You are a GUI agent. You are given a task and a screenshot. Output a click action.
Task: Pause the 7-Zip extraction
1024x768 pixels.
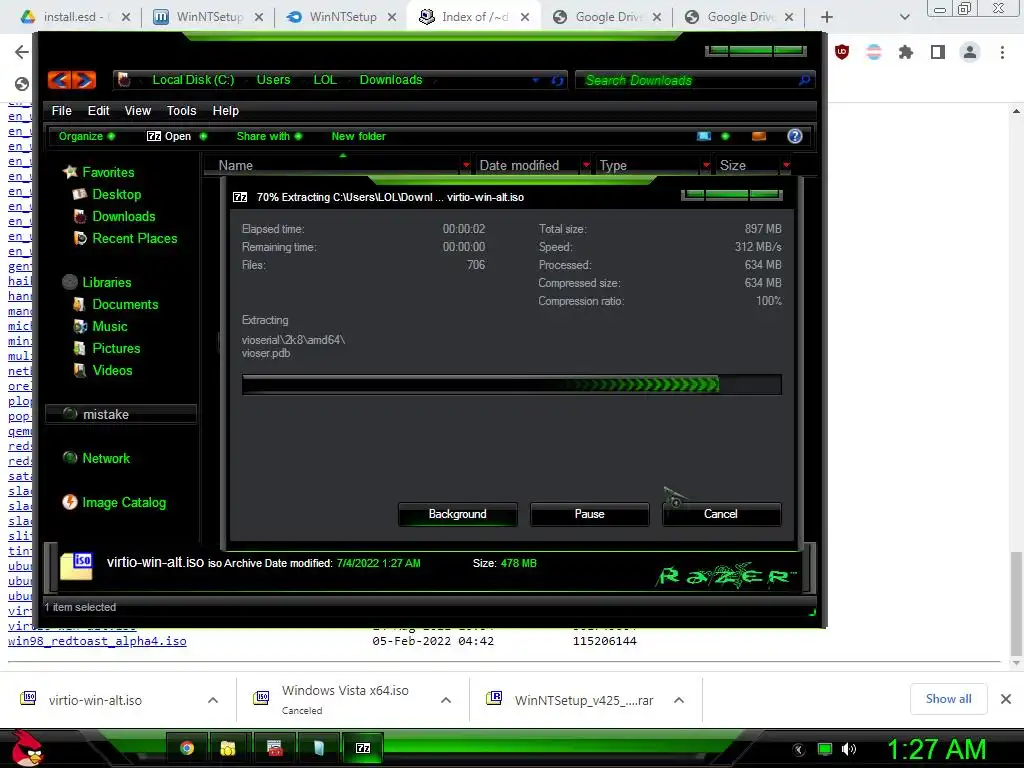click(590, 514)
